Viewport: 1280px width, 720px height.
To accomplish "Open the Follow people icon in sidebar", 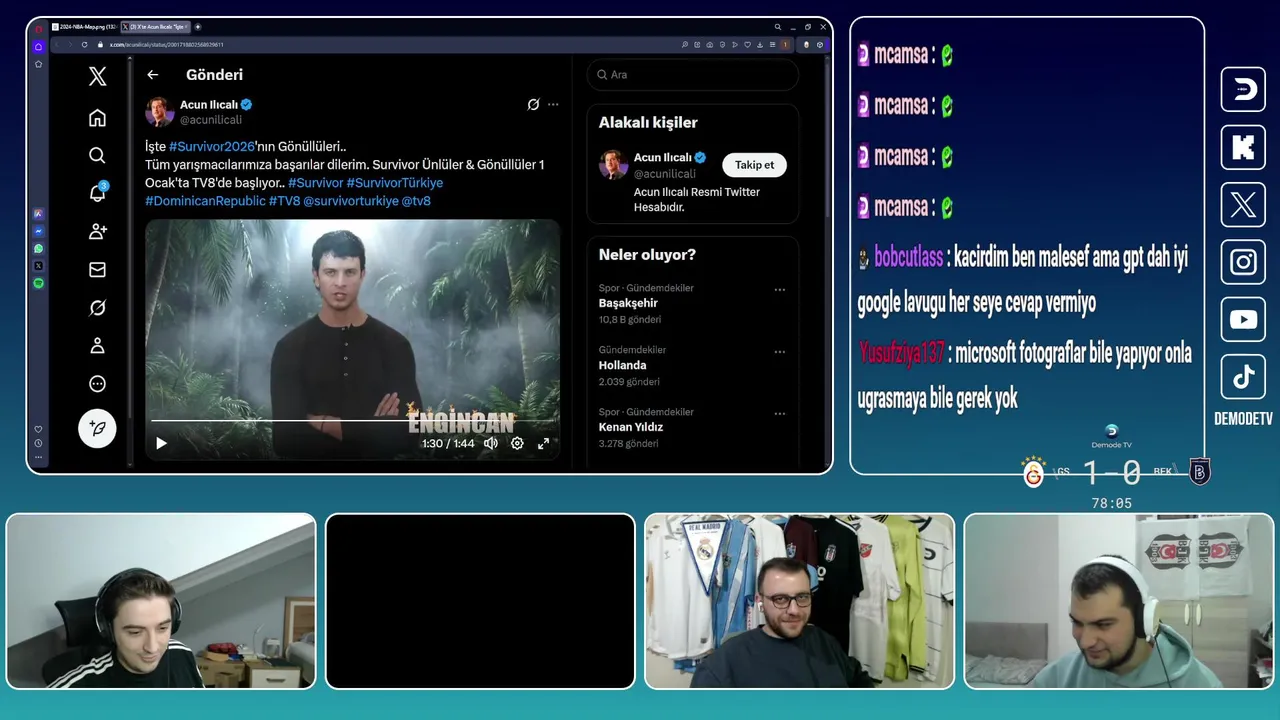I will pyautogui.click(x=97, y=231).
